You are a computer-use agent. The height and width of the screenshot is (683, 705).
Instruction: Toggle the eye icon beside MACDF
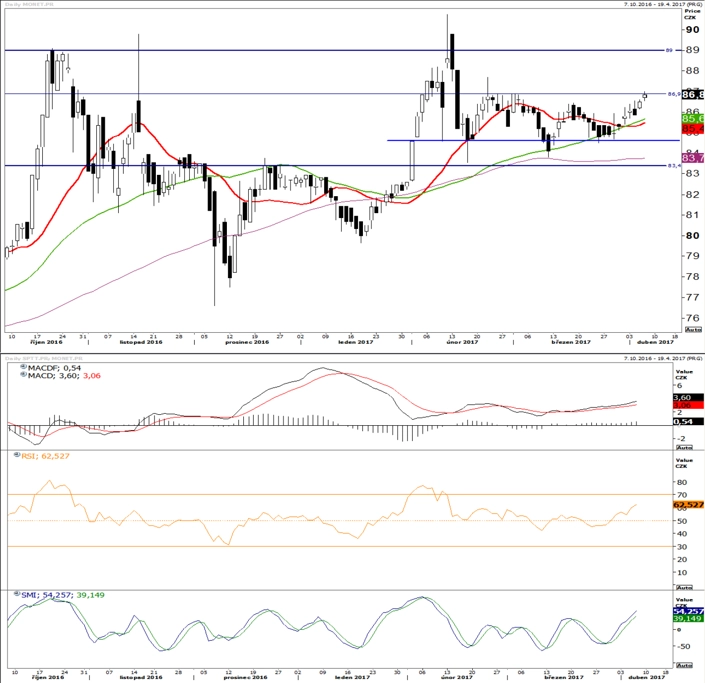coord(23,367)
